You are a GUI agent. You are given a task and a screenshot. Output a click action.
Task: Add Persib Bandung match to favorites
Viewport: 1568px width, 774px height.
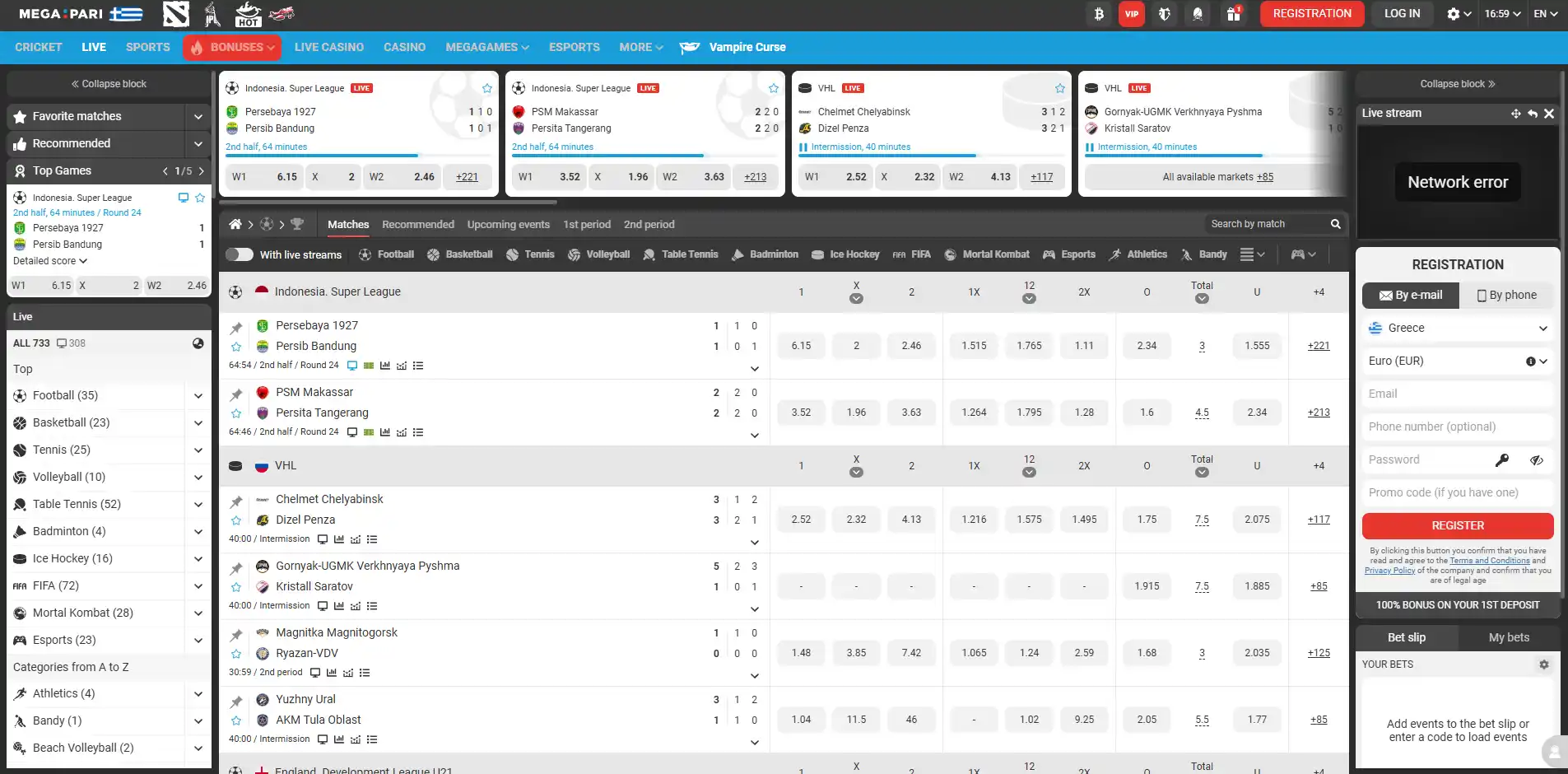236,347
